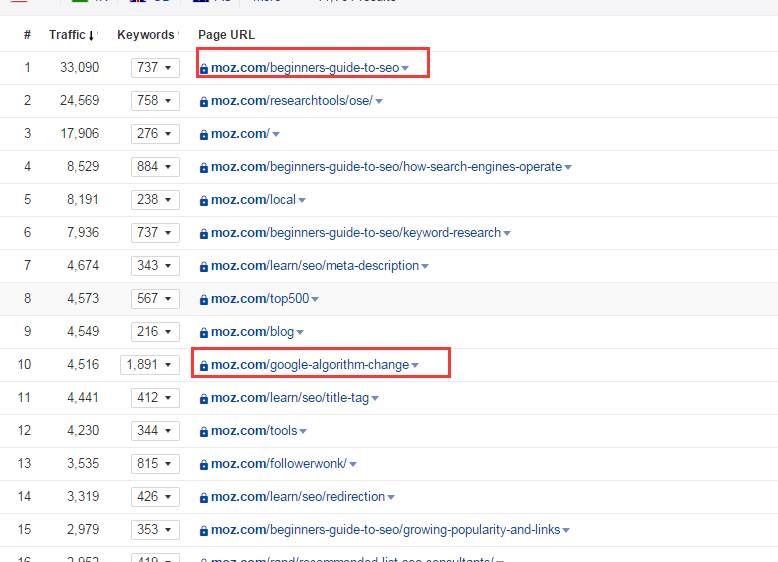Expand URL caret after growing-popularity-and-links
The width and height of the screenshot is (778, 562).
(x=566, y=530)
